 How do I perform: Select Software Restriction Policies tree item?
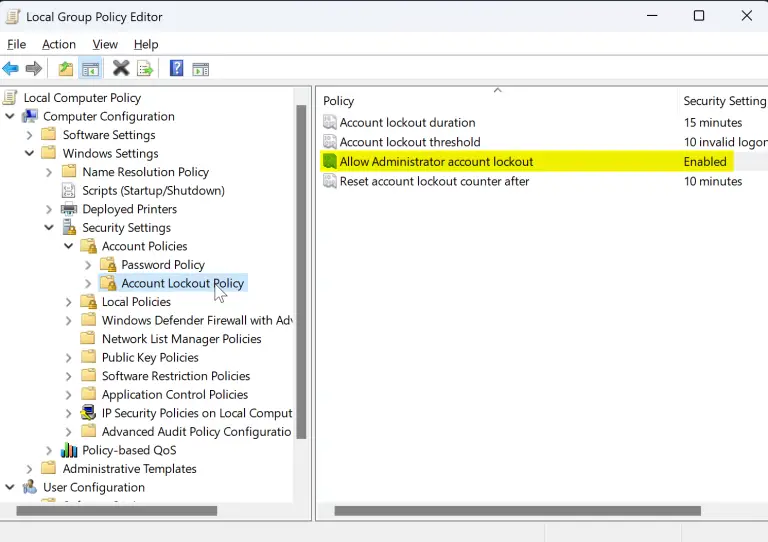[x=176, y=376]
